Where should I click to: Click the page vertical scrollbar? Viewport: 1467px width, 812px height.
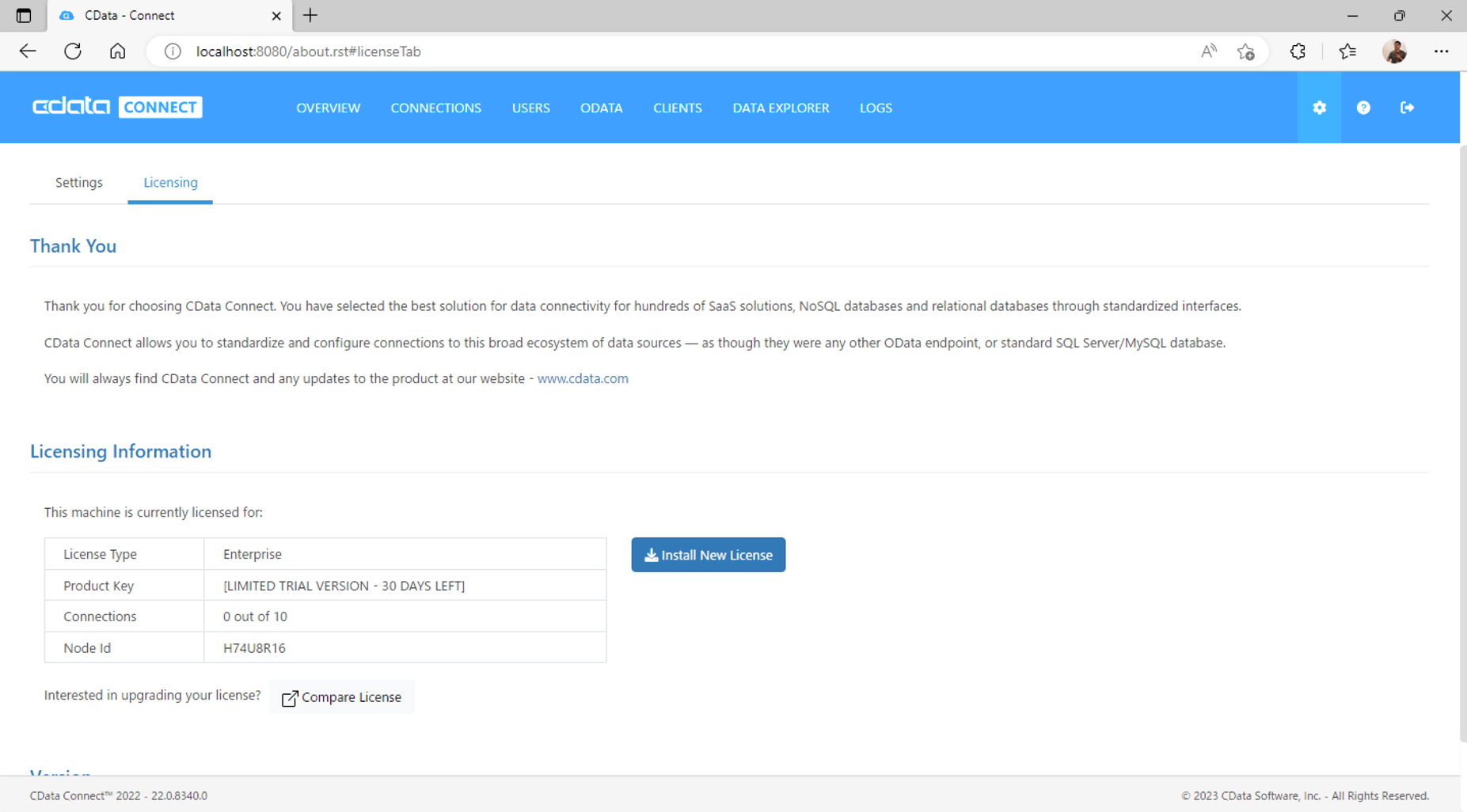tap(1463, 443)
